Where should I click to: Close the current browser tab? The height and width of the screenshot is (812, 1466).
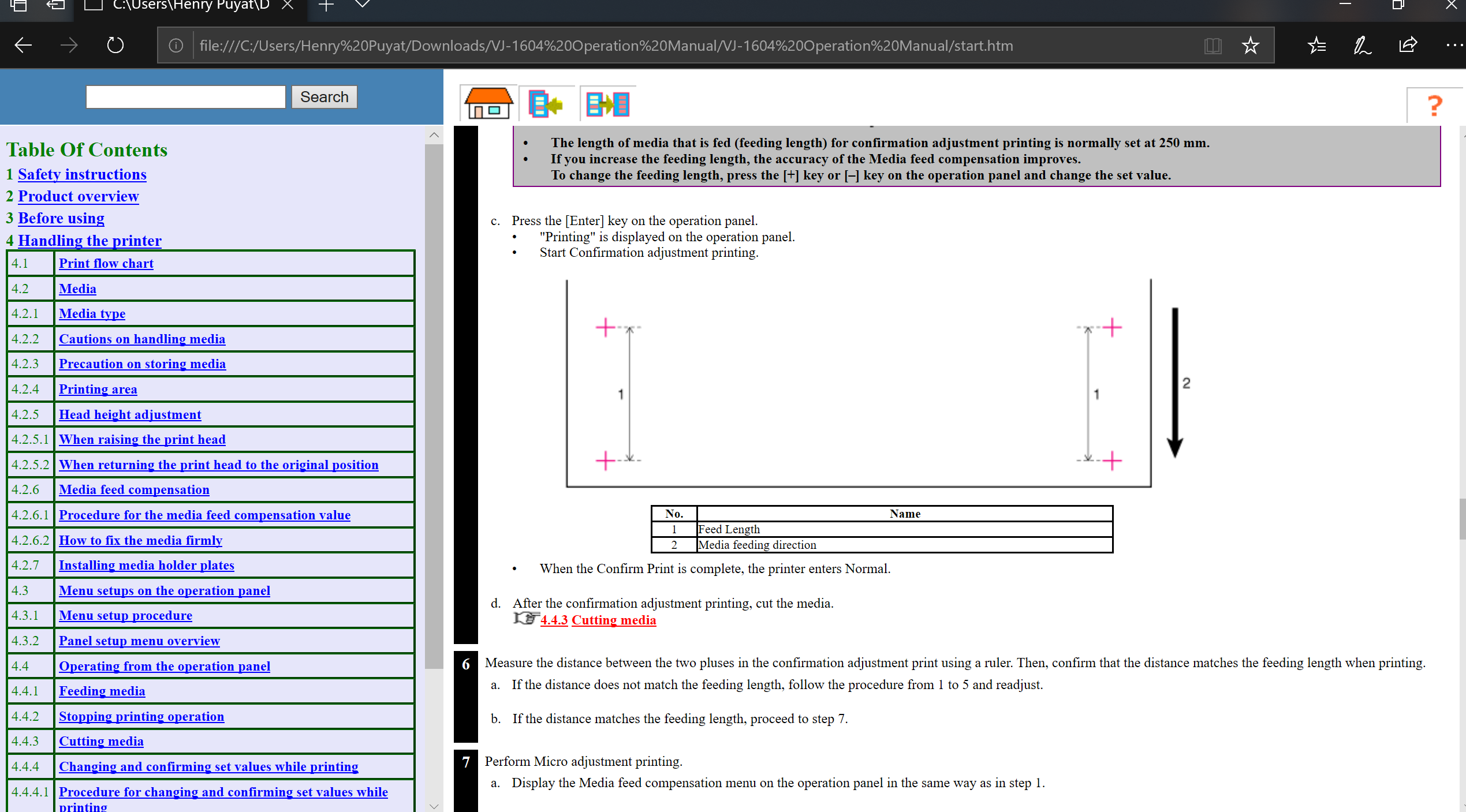[x=288, y=5]
